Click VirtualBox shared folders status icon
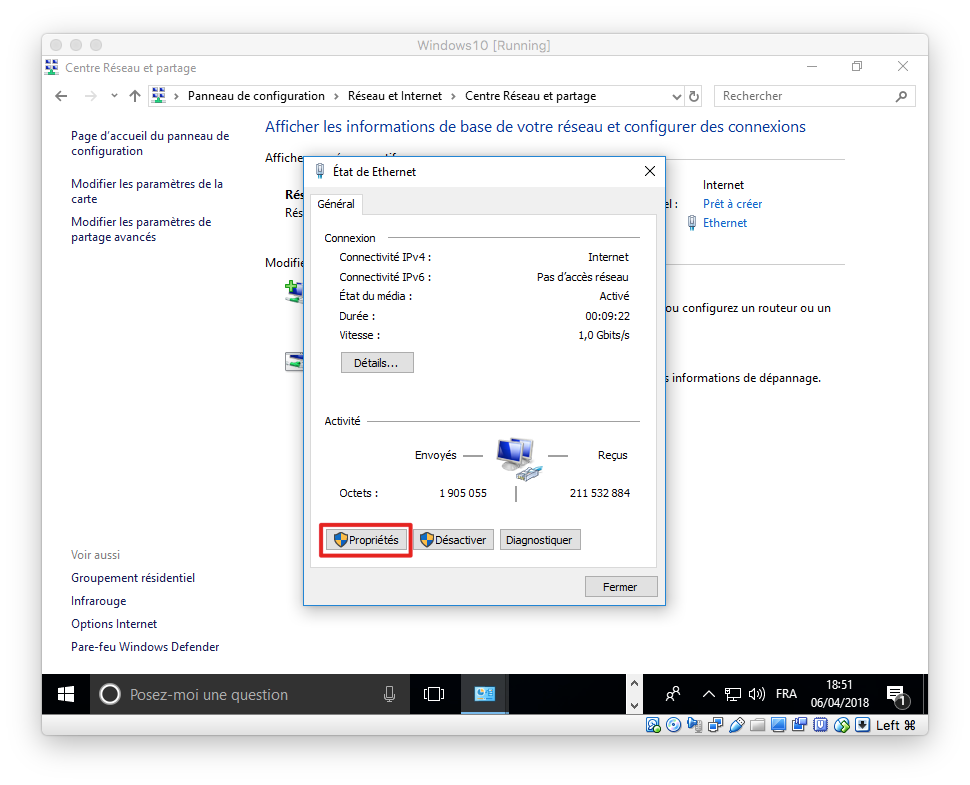This screenshot has width=970, height=785. (x=758, y=725)
